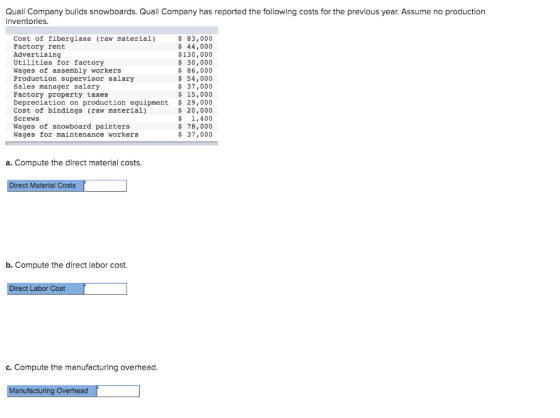Select the Factory property taxes row
560x418 pixels.
111,95
